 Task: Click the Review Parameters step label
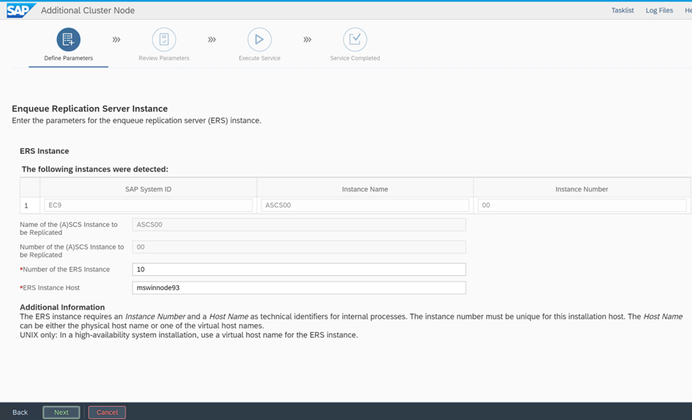tap(164, 58)
